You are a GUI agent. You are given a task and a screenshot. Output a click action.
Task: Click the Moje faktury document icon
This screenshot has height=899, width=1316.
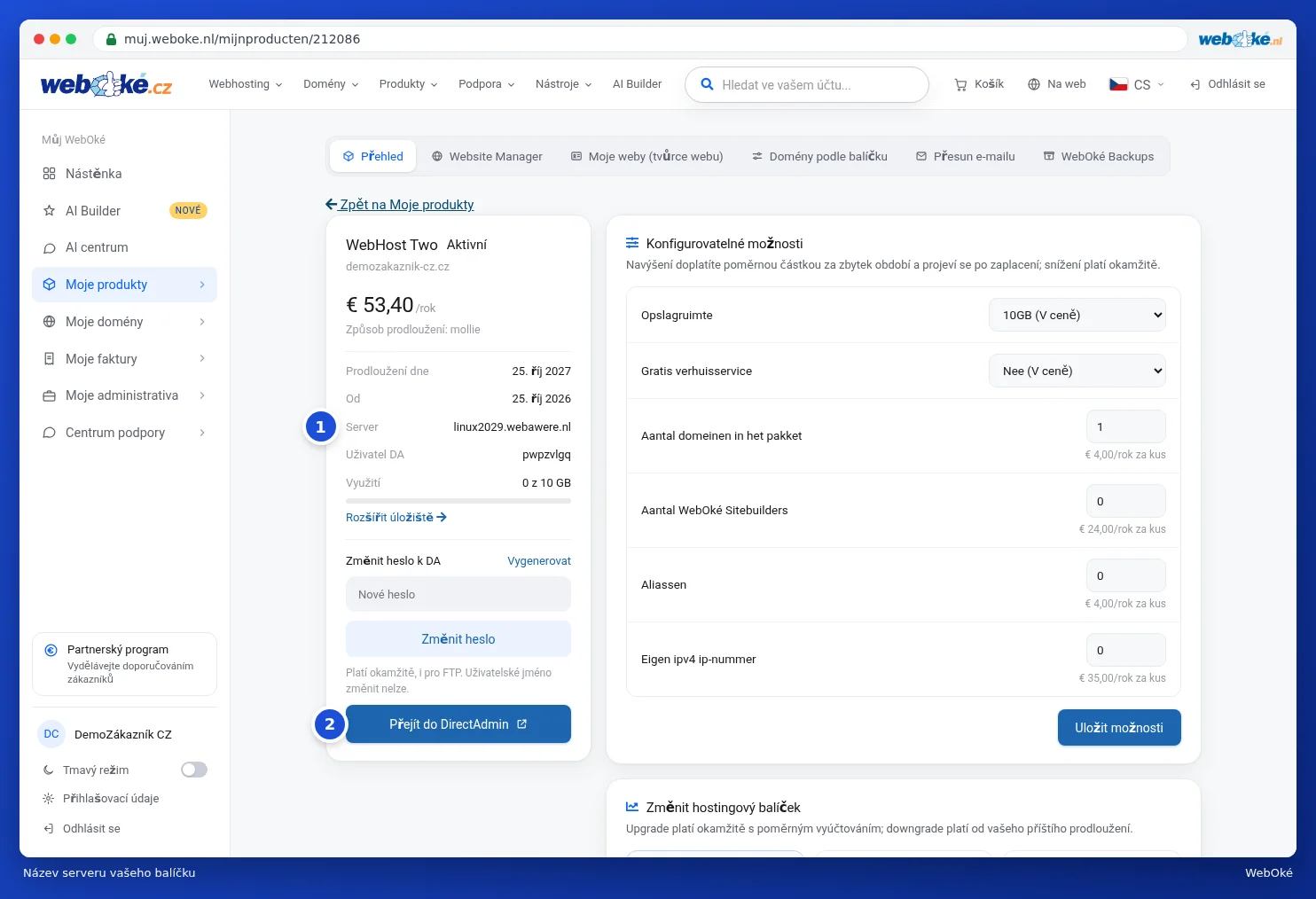pos(49,359)
